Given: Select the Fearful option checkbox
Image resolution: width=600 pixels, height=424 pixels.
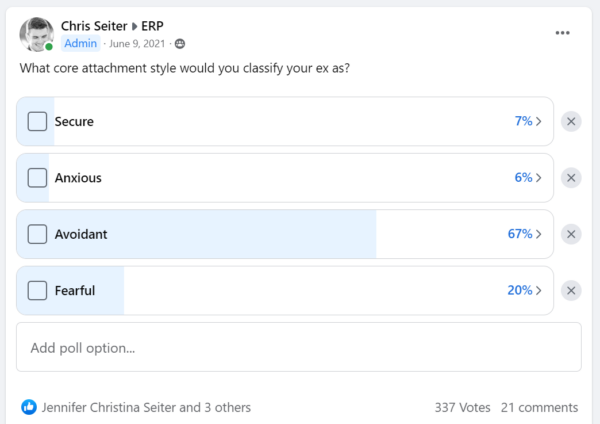Looking at the screenshot, I should pyautogui.click(x=37, y=290).
